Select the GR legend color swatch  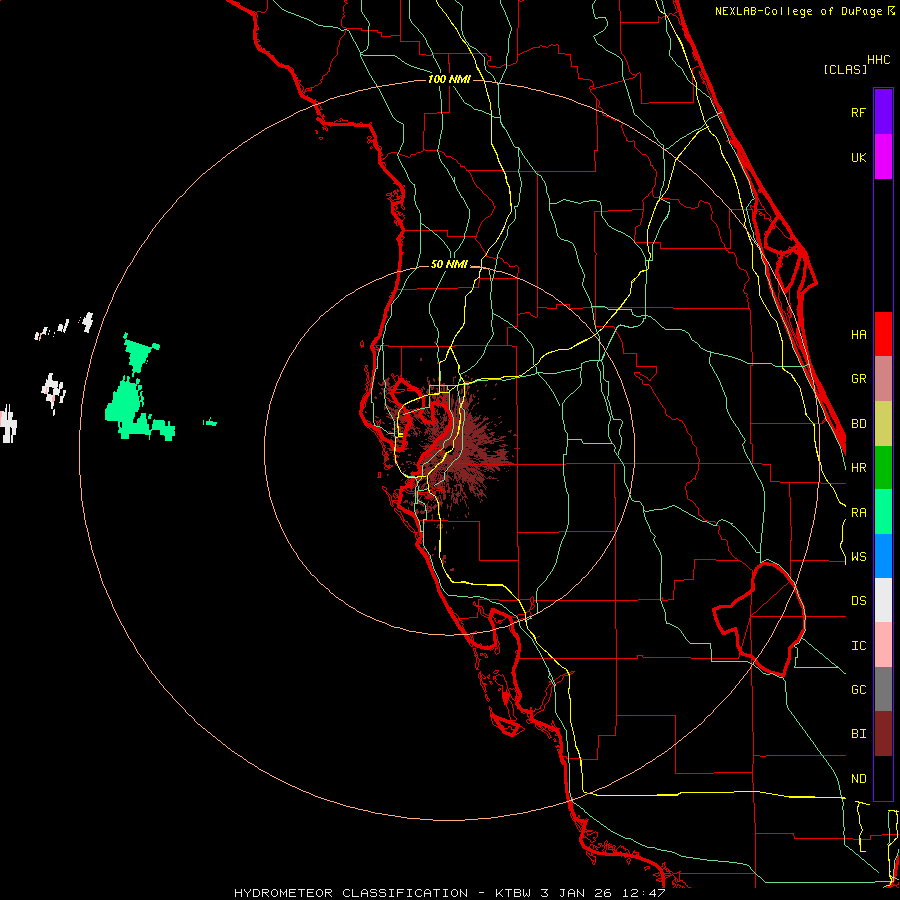(883, 379)
